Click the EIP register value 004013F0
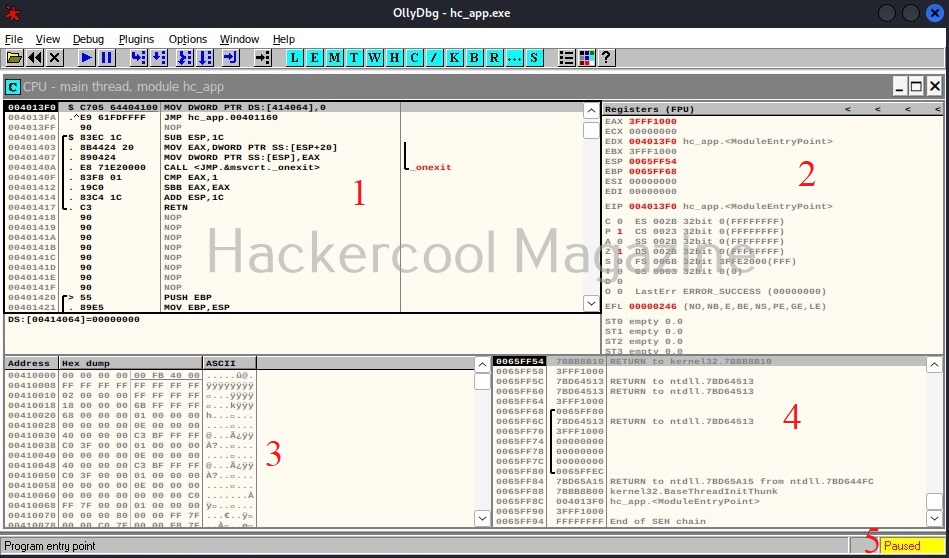Image resolution: width=949 pixels, height=558 pixels. point(652,206)
